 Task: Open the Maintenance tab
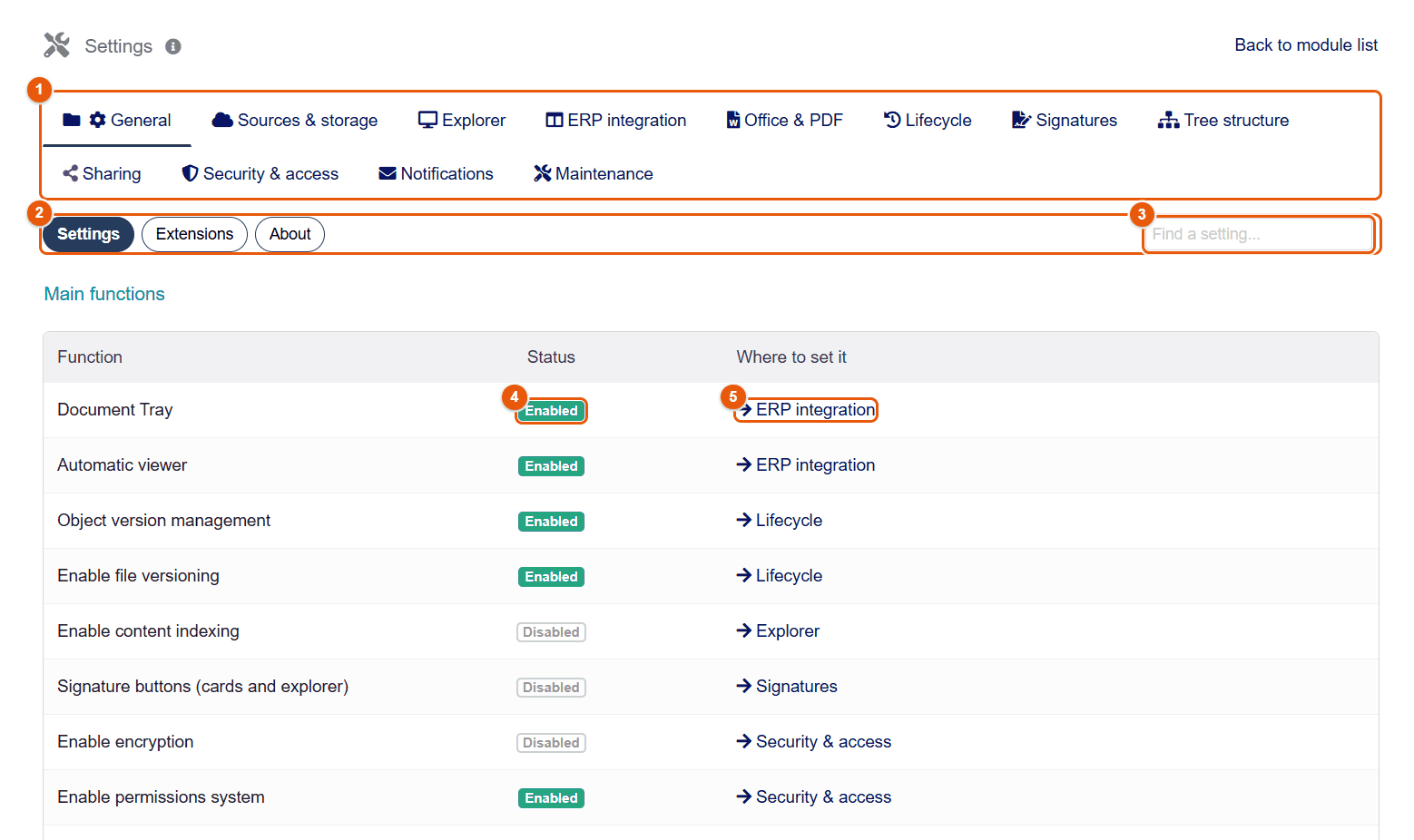point(593,173)
